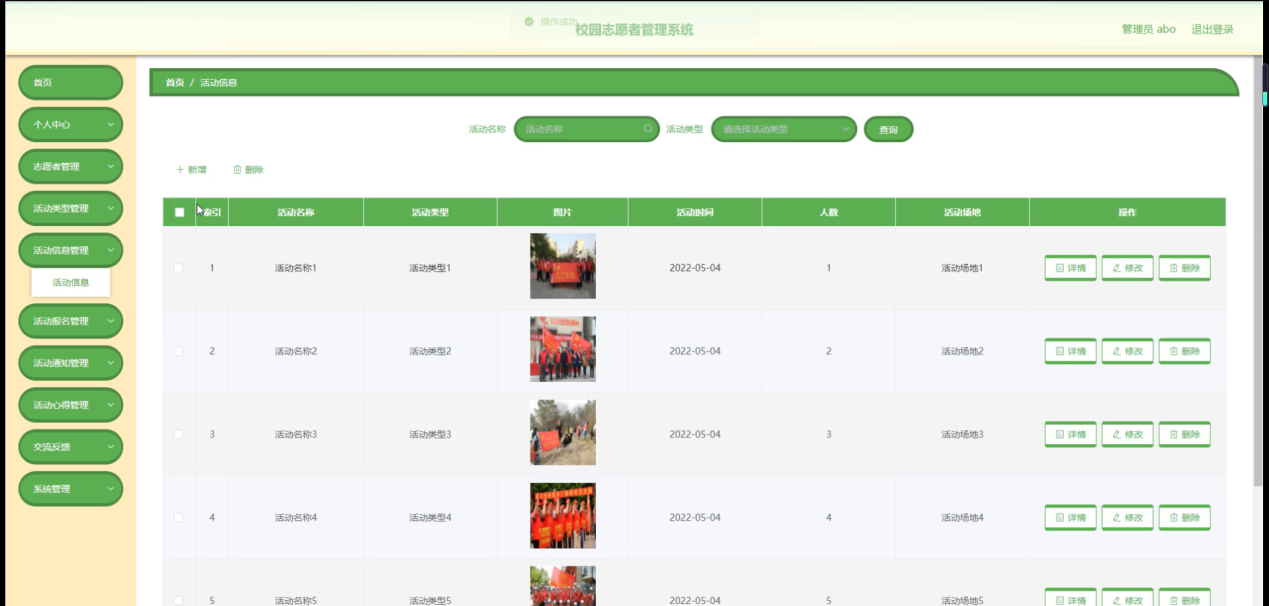Tick the checkbox for row 活动名称1

(x=179, y=268)
